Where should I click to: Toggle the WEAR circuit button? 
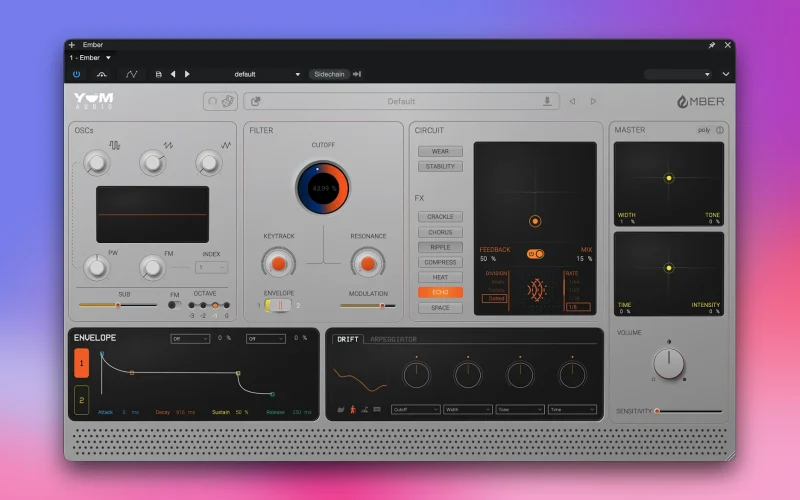pyautogui.click(x=440, y=151)
